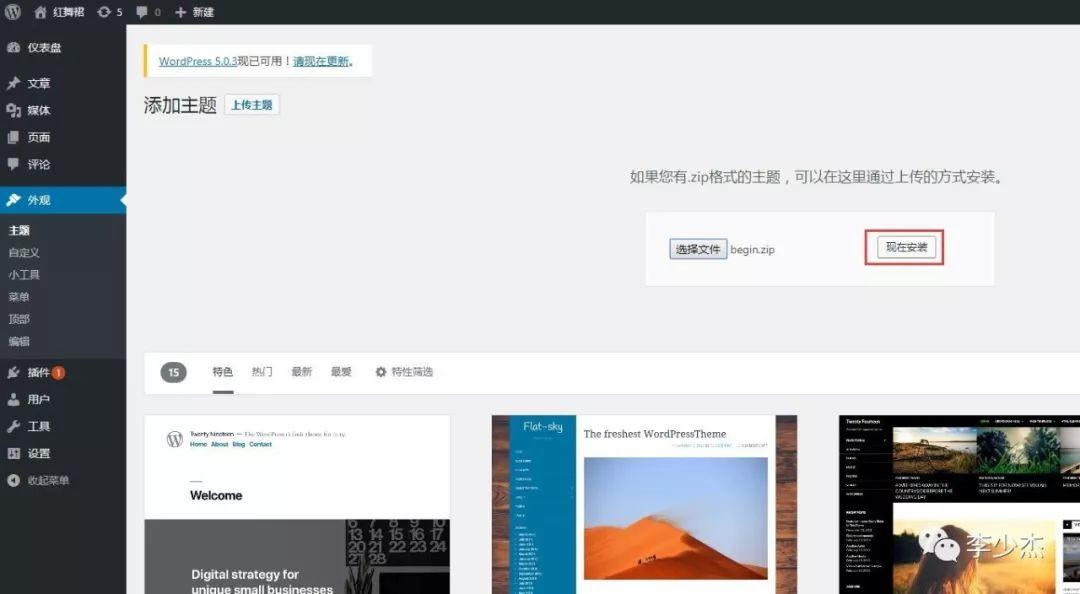
Task: Click the 上传主题 upload theme button
Action: pos(251,105)
